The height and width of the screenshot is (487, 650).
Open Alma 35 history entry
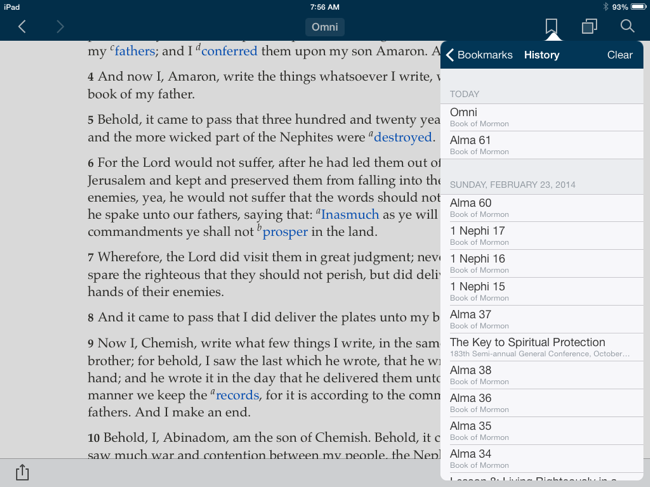click(542, 431)
